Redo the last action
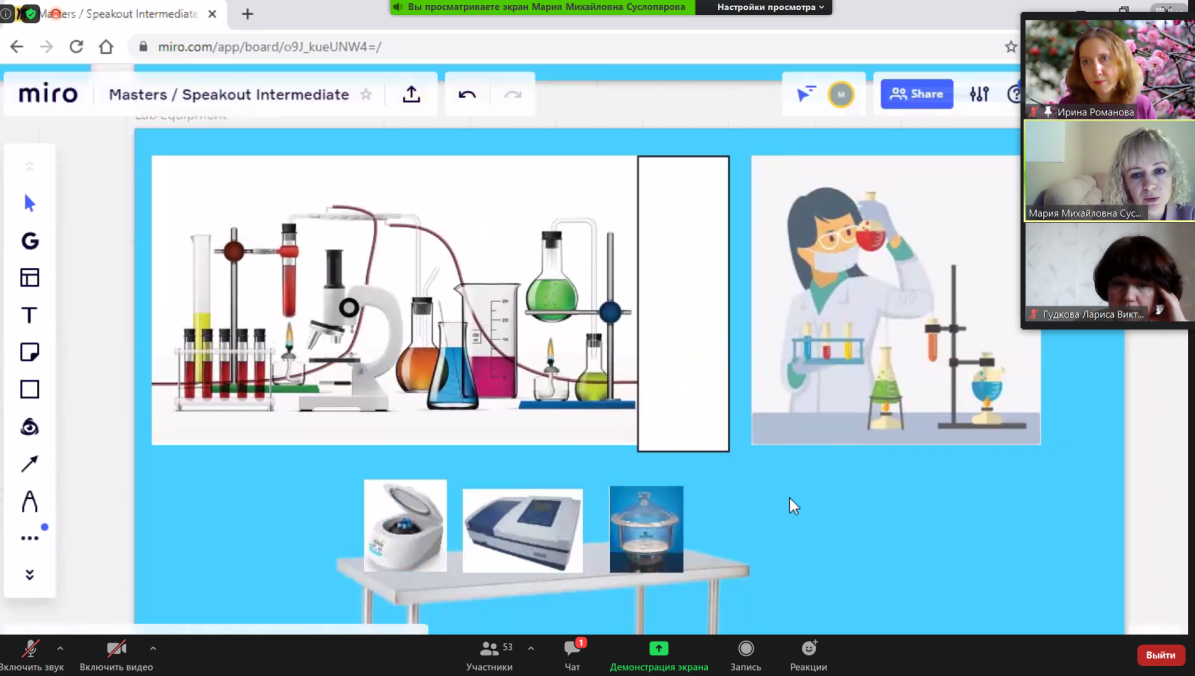 pos(513,95)
